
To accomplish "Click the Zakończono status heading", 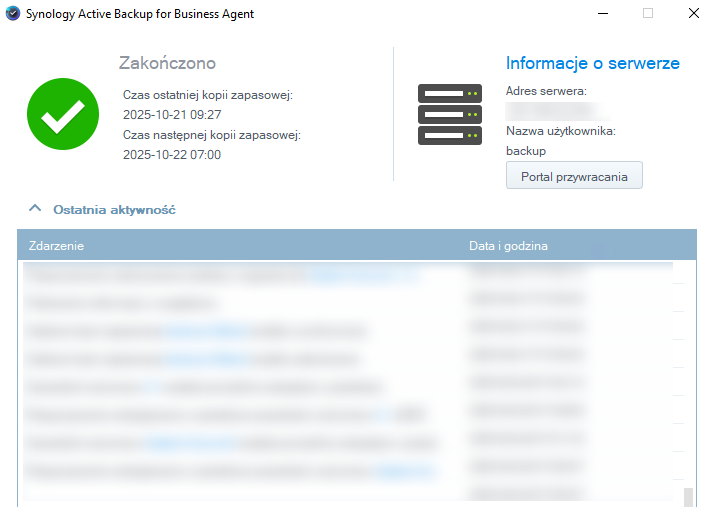I will [167, 64].
